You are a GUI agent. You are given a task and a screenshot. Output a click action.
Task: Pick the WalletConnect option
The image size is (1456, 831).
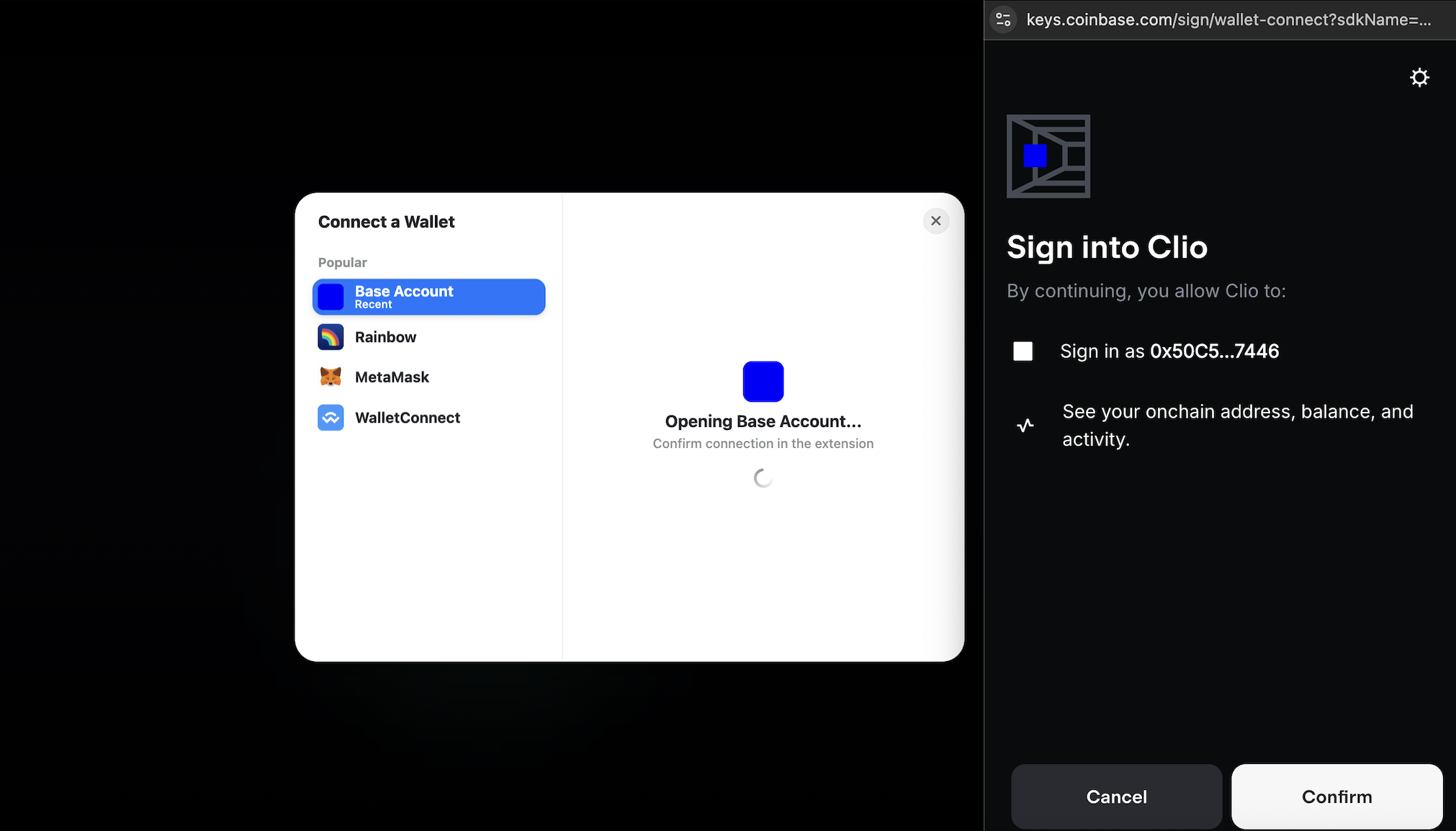tap(408, 418)
